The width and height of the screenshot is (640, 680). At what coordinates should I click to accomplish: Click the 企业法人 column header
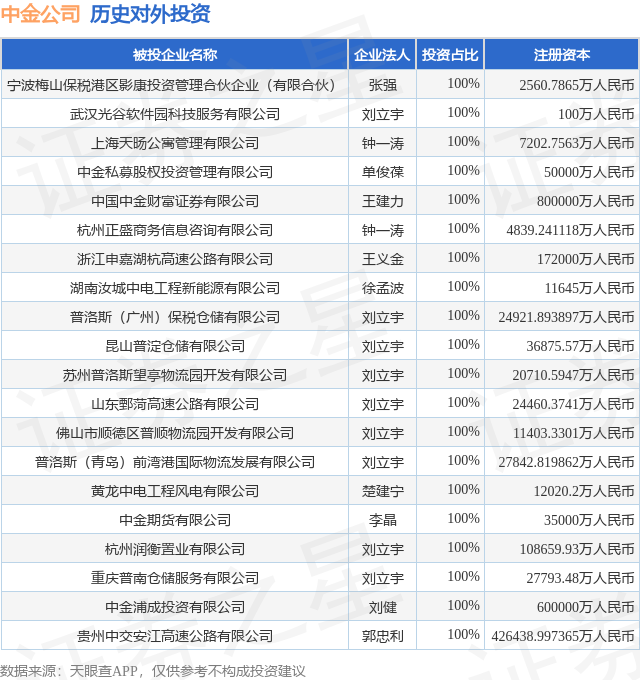382,55
